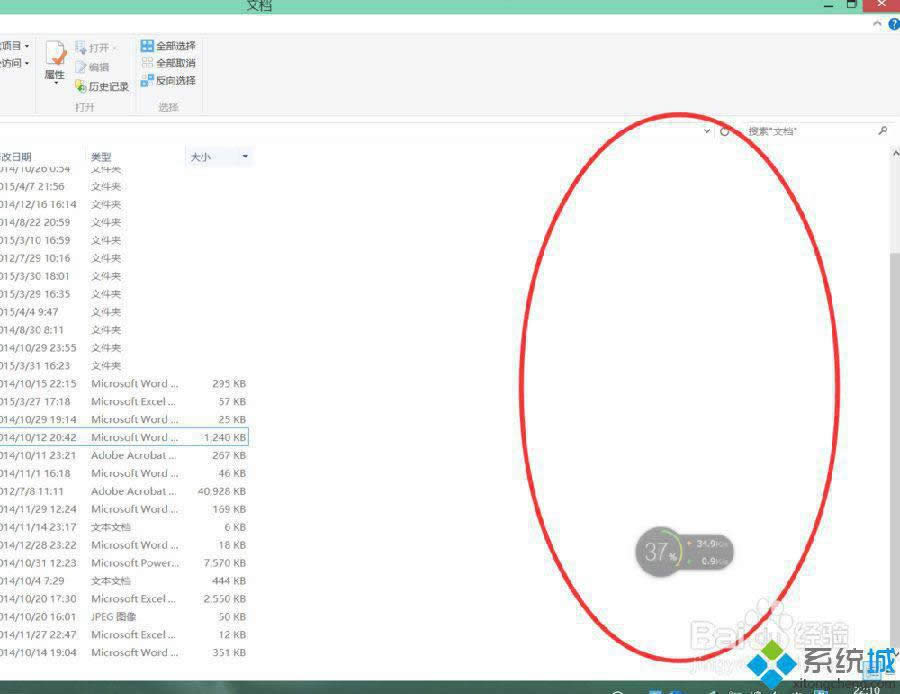This screenshot has width=900, height=694.
Task: Click the 类型 column header
Action: coord(100,156)
